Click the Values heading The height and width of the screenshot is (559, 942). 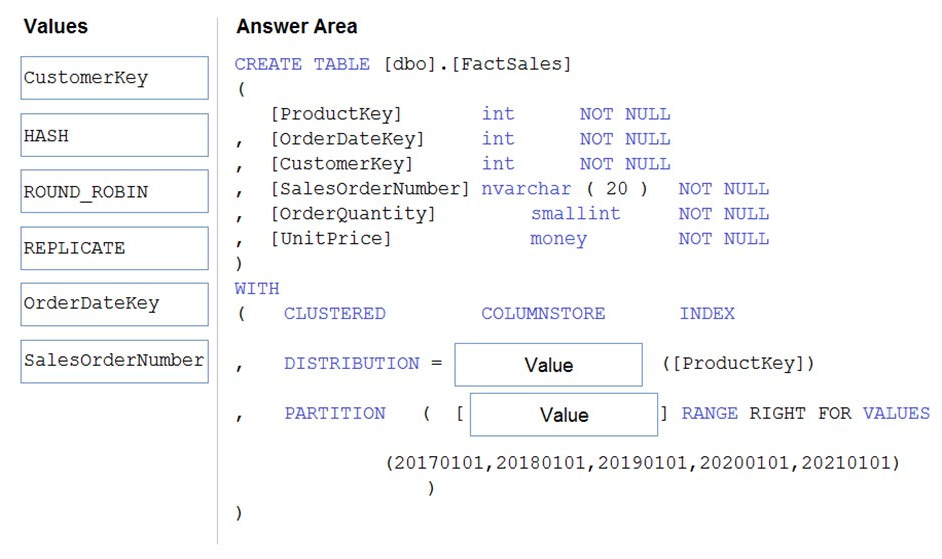click(x=55, y=26)
